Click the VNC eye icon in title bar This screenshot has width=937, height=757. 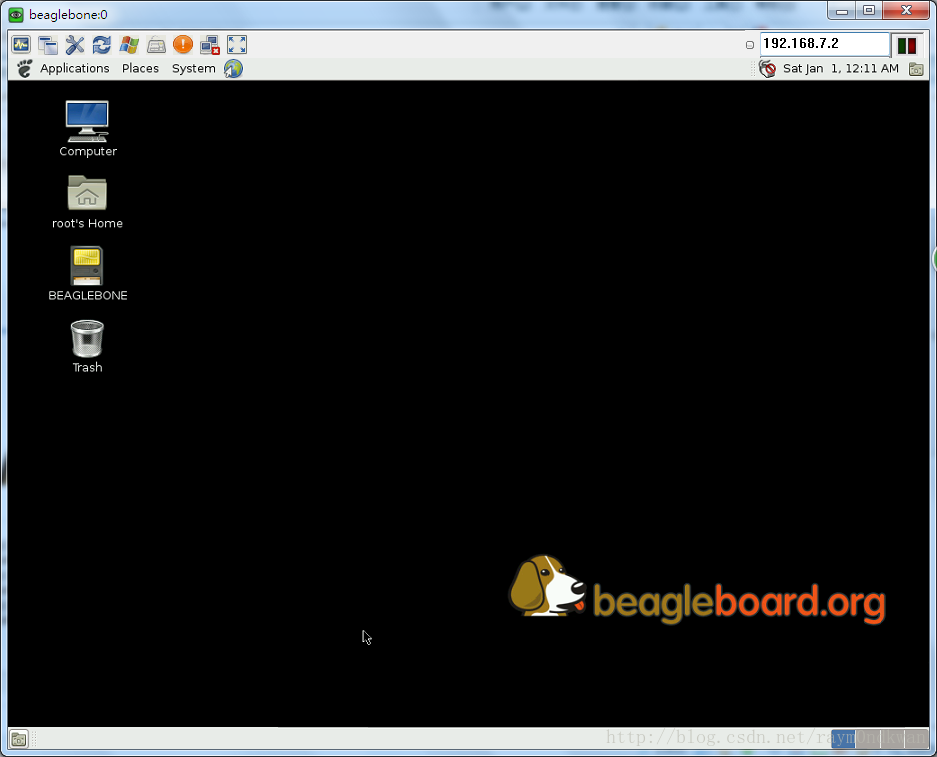click(16, 14)
